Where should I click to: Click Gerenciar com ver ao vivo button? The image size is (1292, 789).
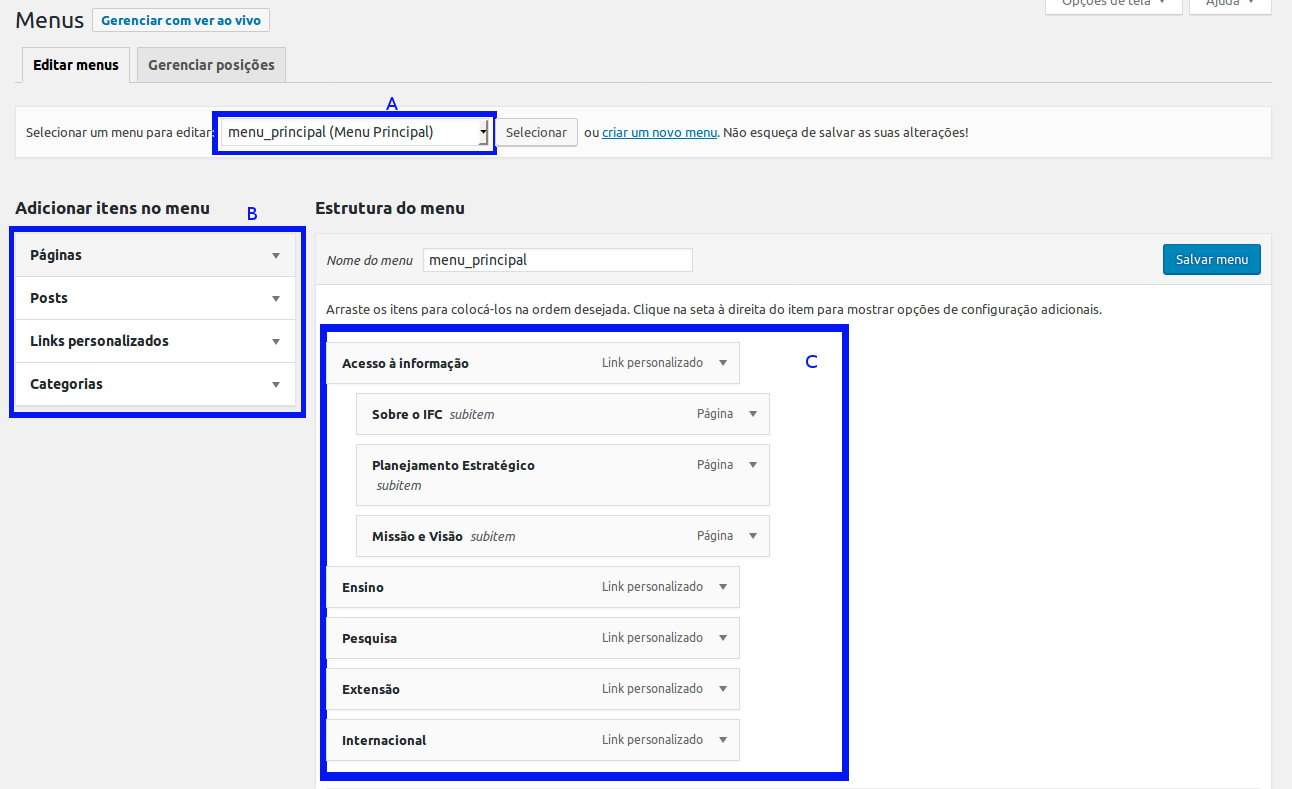[x=181, y=20]
